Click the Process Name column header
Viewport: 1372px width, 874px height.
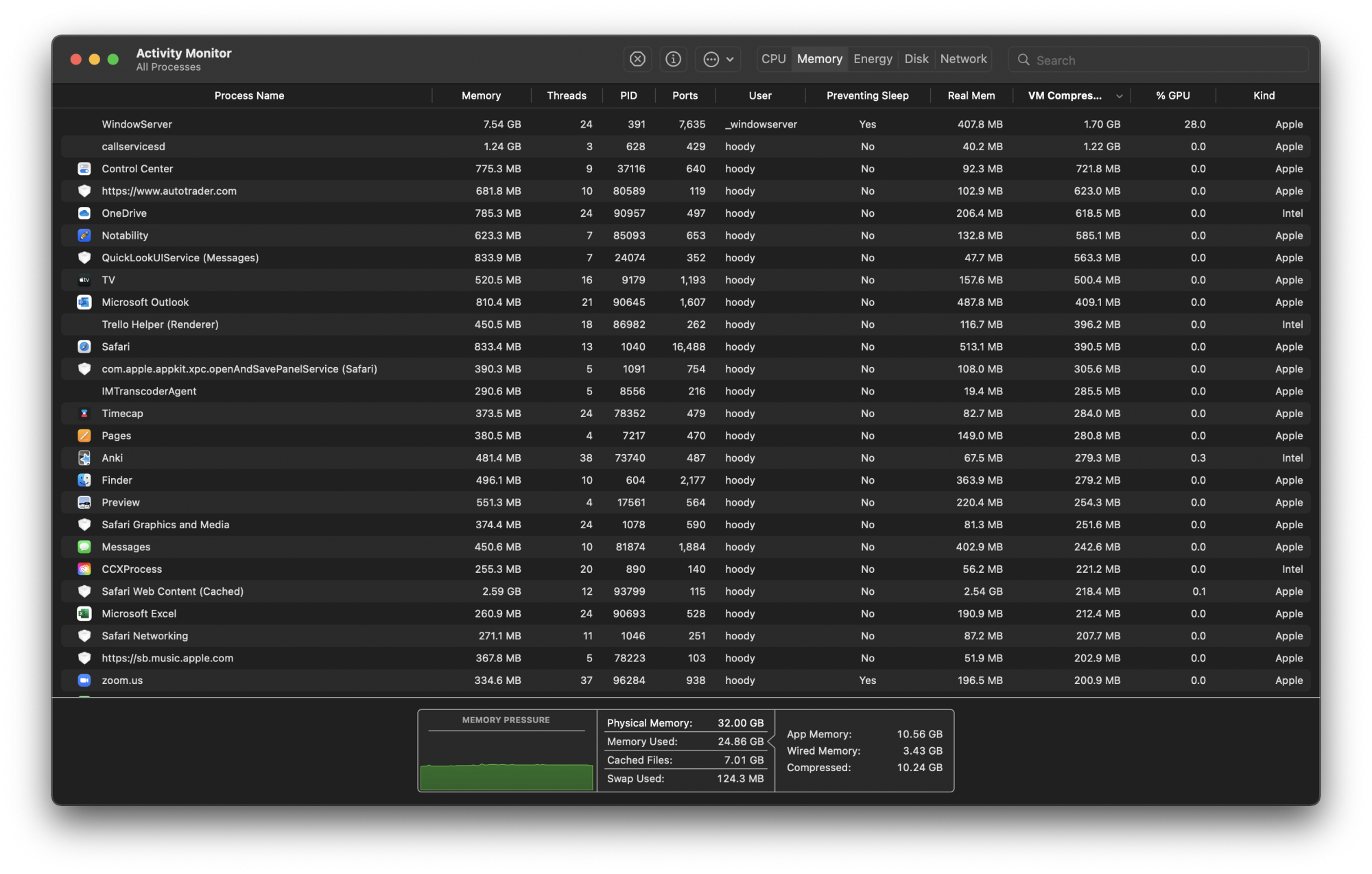click(x=249, y=96)
